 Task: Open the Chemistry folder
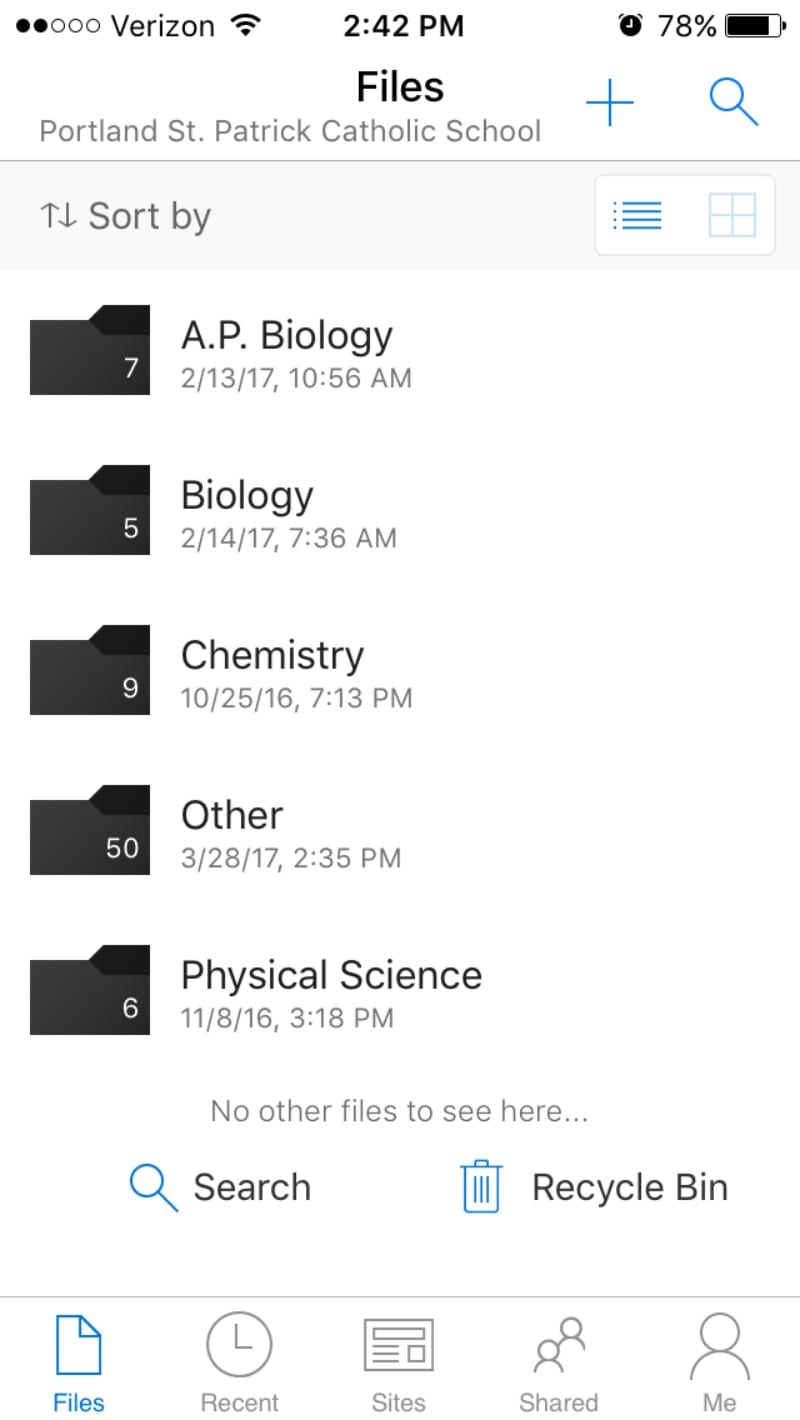pyautogui.click(x=272, y=656)
